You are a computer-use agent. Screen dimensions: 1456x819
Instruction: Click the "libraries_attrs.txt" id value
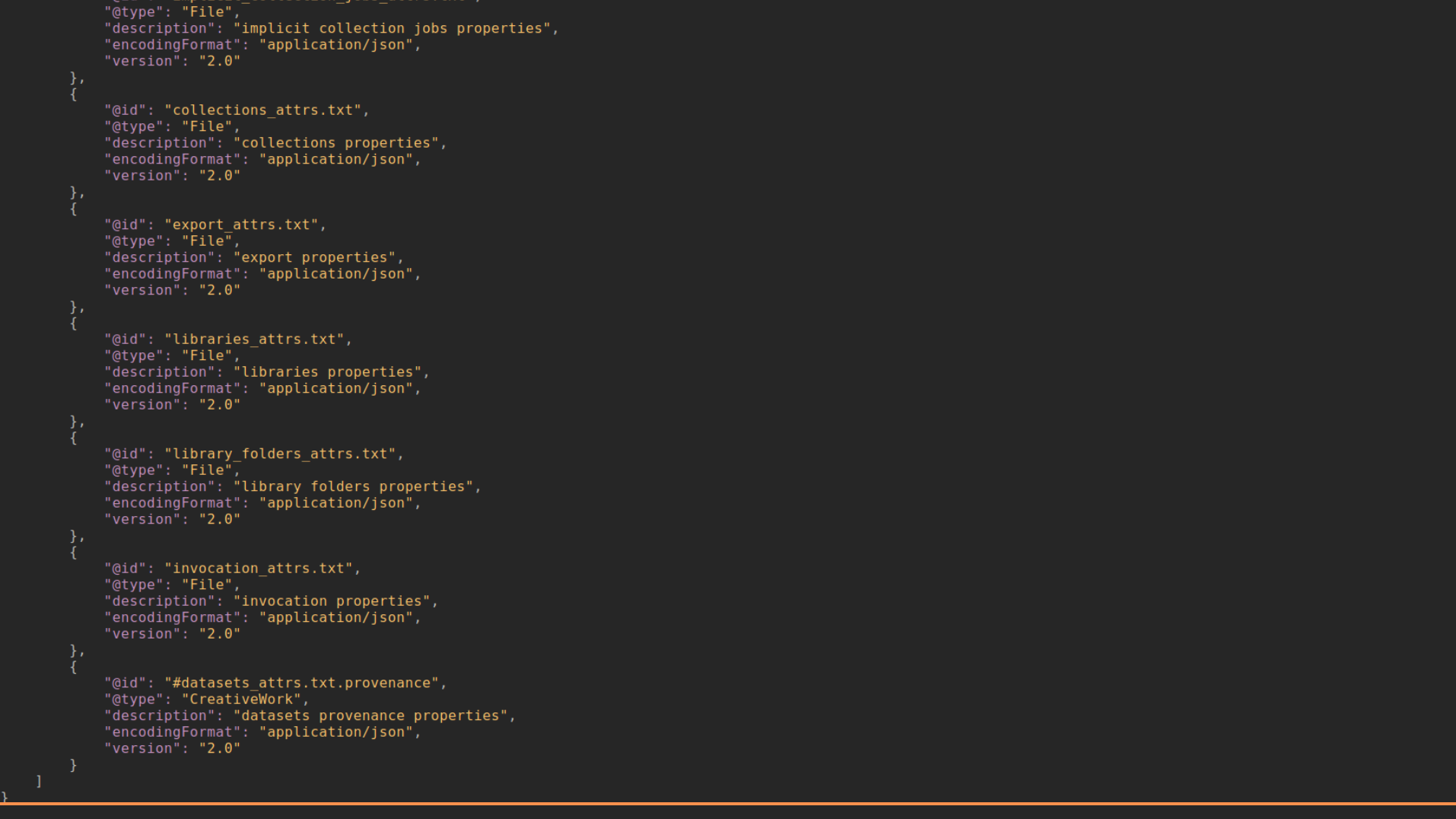pos(255,339)
